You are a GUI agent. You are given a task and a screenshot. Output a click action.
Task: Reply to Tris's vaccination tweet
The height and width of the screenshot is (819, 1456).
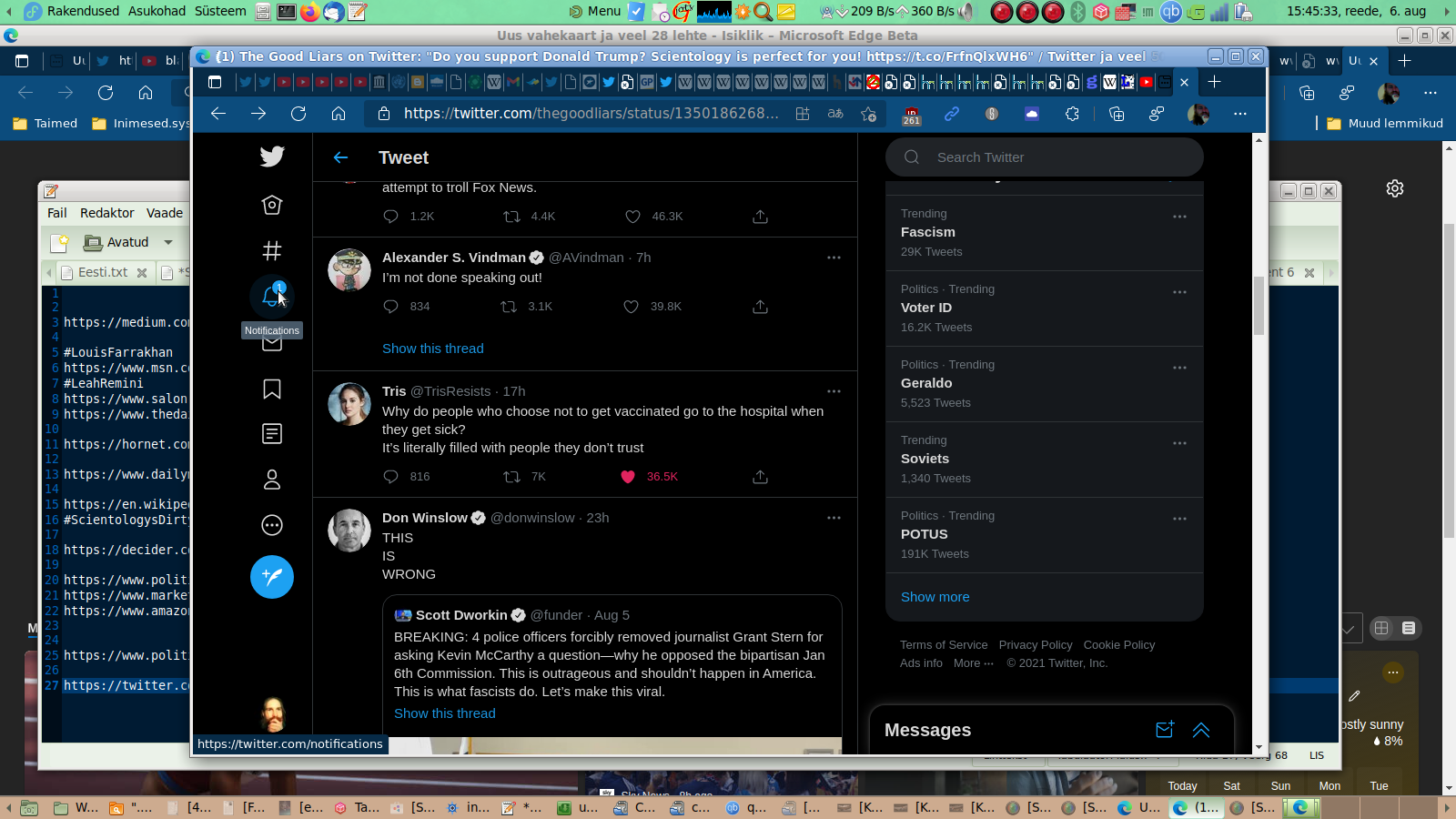click(391, 477)
